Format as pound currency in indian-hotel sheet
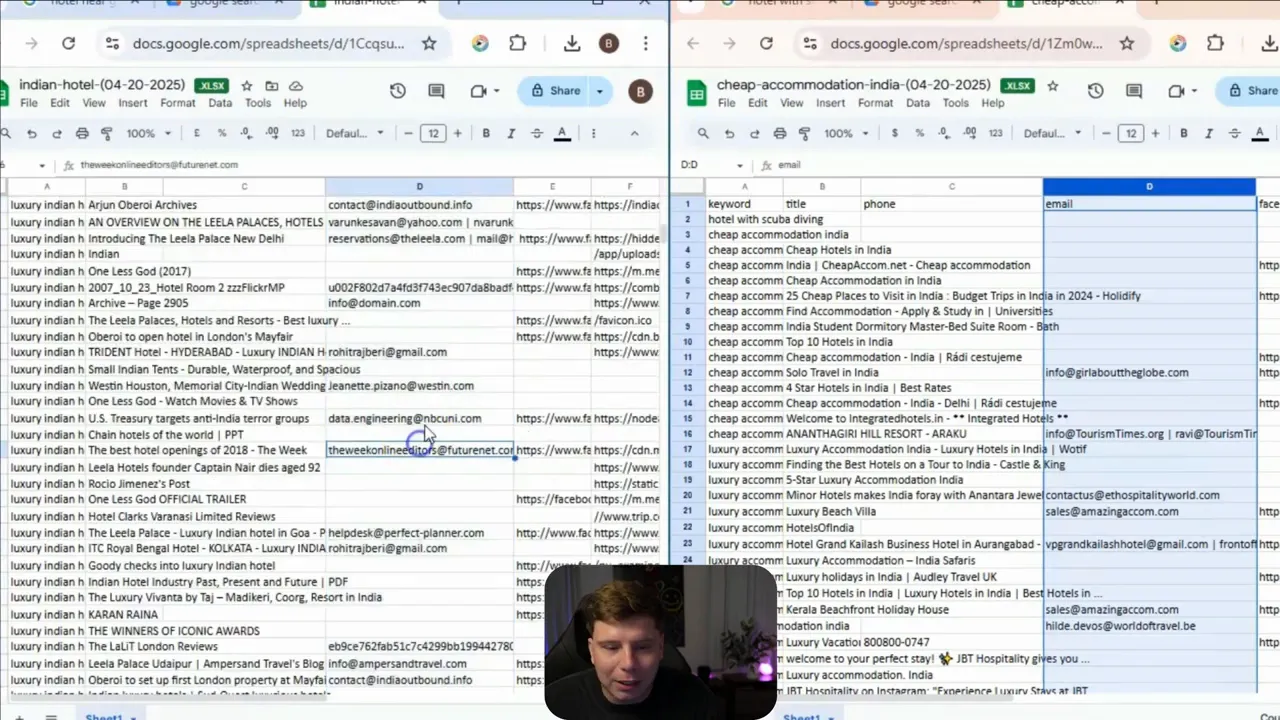Screen dimensions: 1280x720 196,133
